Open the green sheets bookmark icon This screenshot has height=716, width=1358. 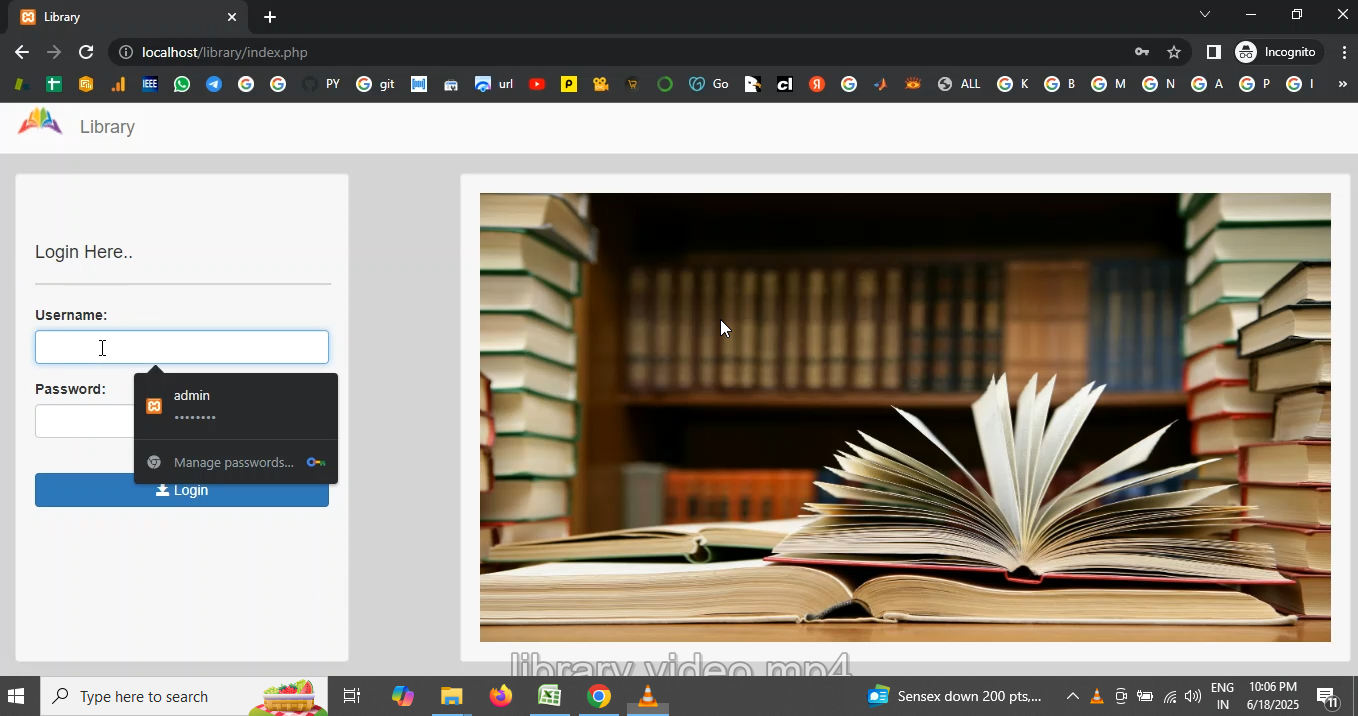click(54, 84)
